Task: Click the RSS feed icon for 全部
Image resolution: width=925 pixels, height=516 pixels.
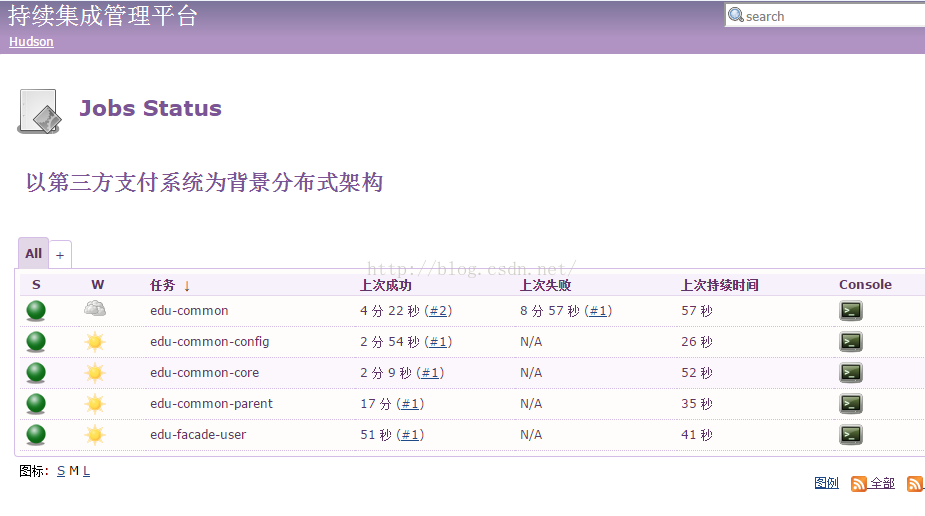Action: (858, 484)
